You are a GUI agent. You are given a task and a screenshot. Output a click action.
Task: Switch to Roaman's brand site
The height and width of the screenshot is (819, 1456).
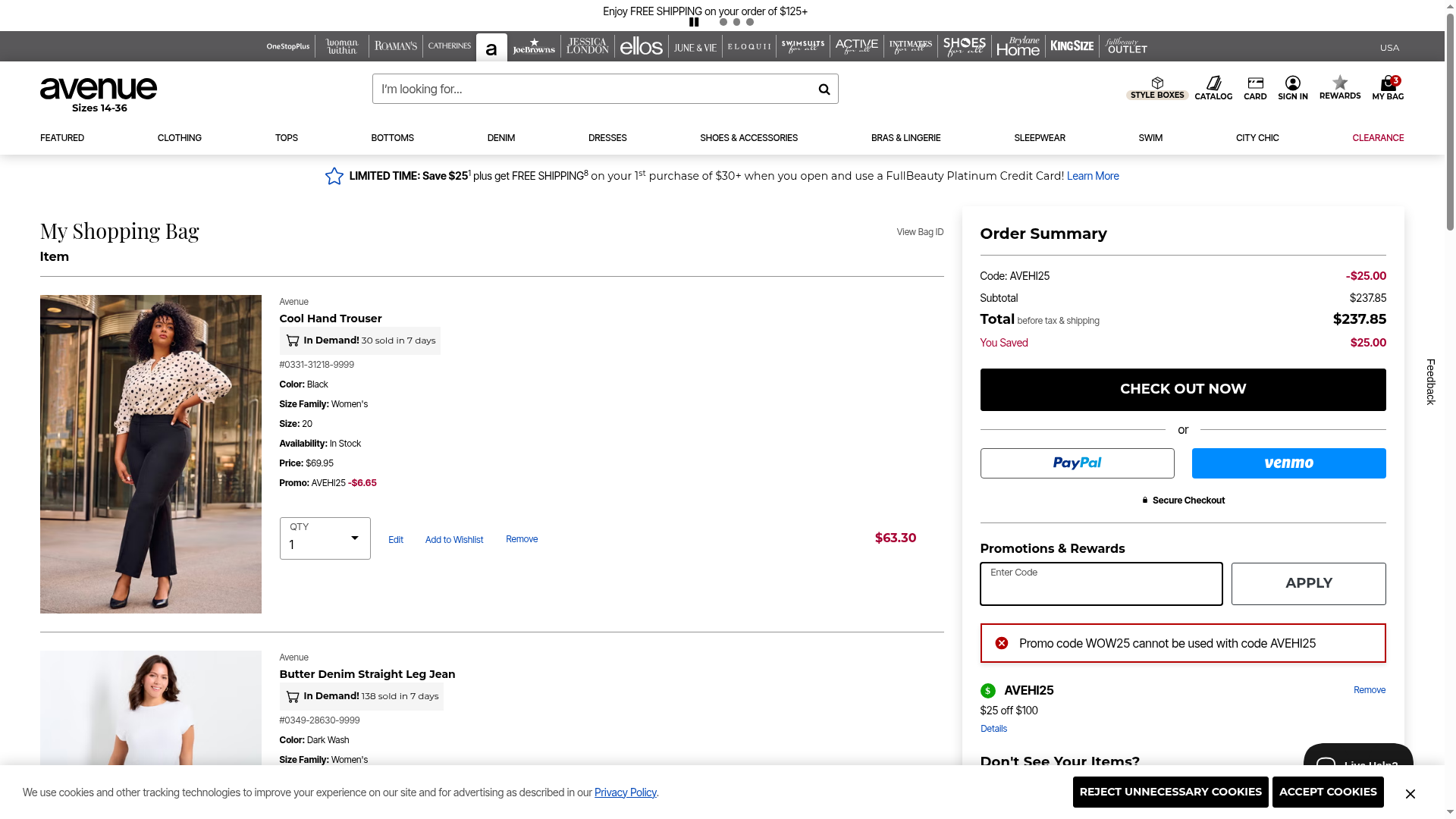(396, 46)
